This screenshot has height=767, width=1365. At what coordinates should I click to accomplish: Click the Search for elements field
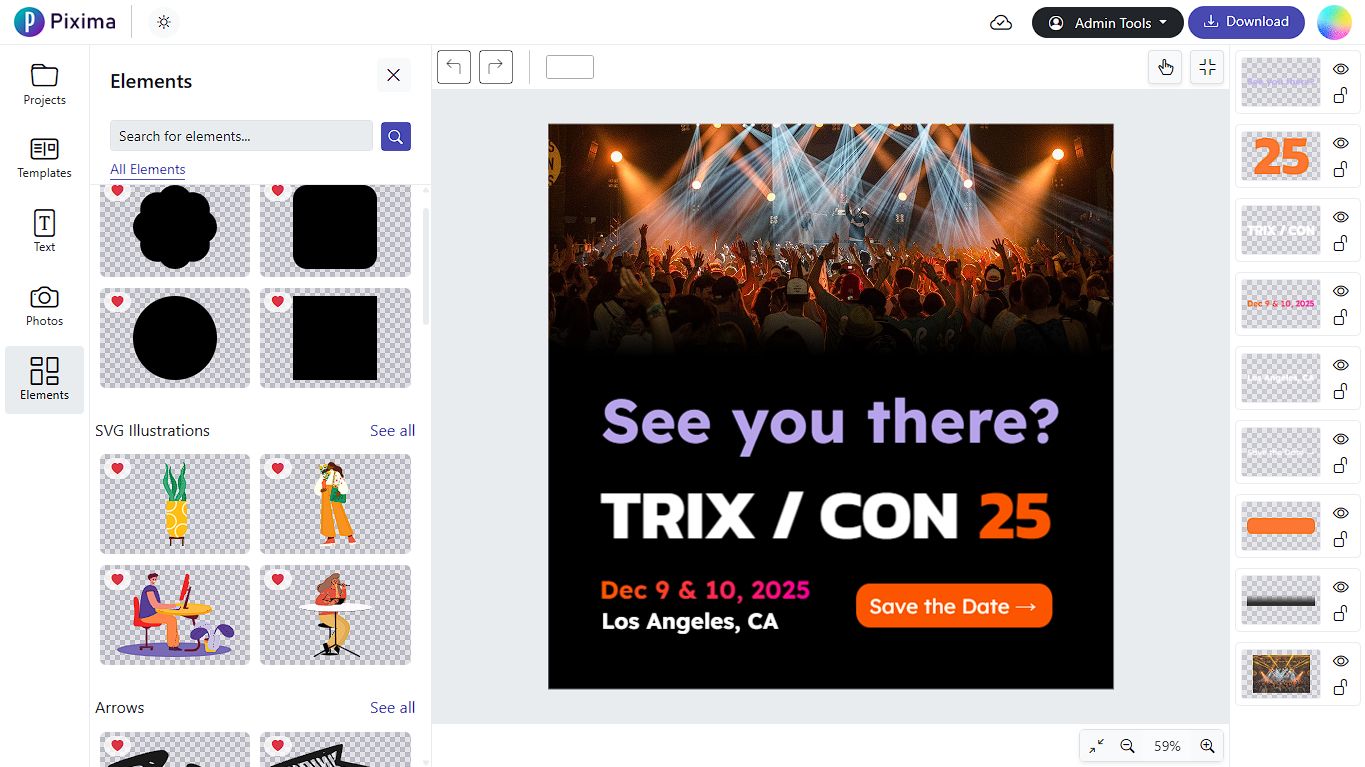pos(241,136)
